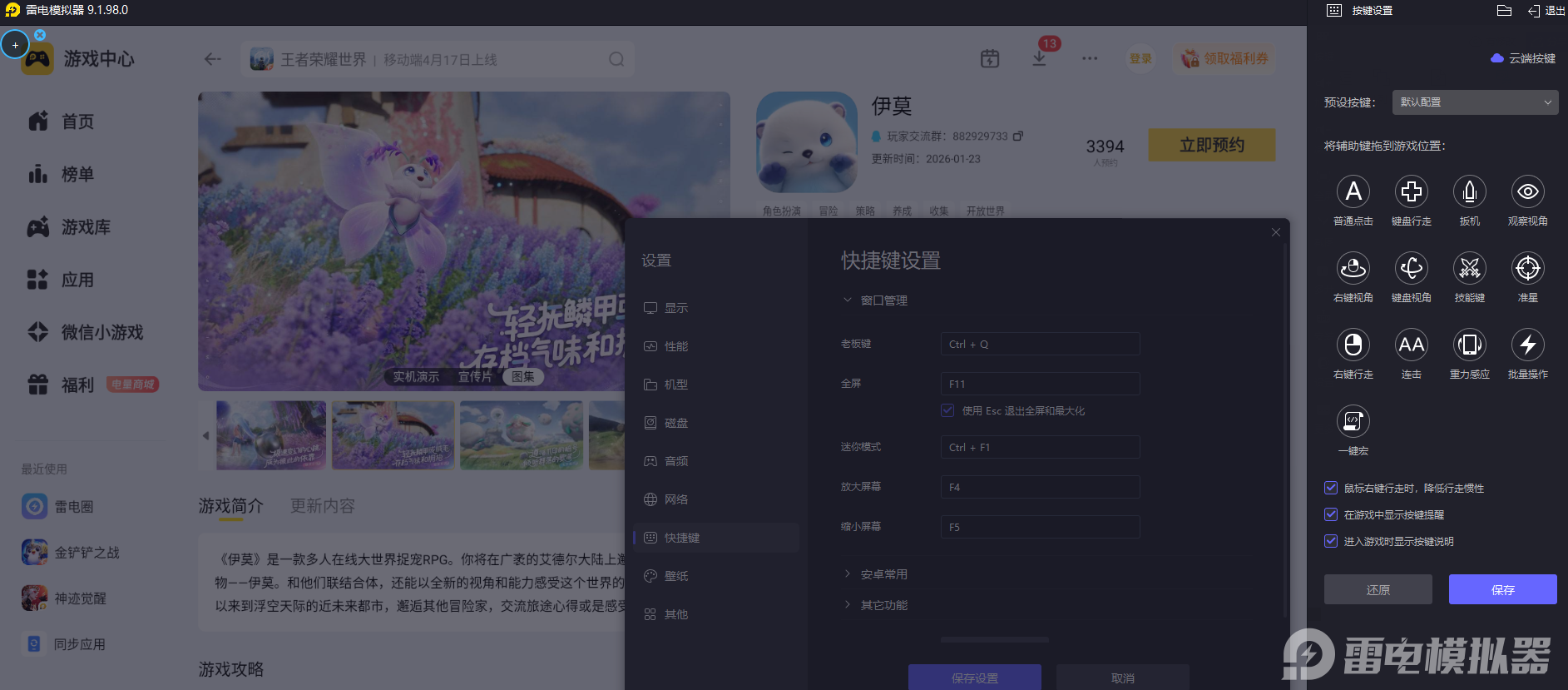Select the 准星 crosshair icon
1568x690 pixels.
[1528, 268]
